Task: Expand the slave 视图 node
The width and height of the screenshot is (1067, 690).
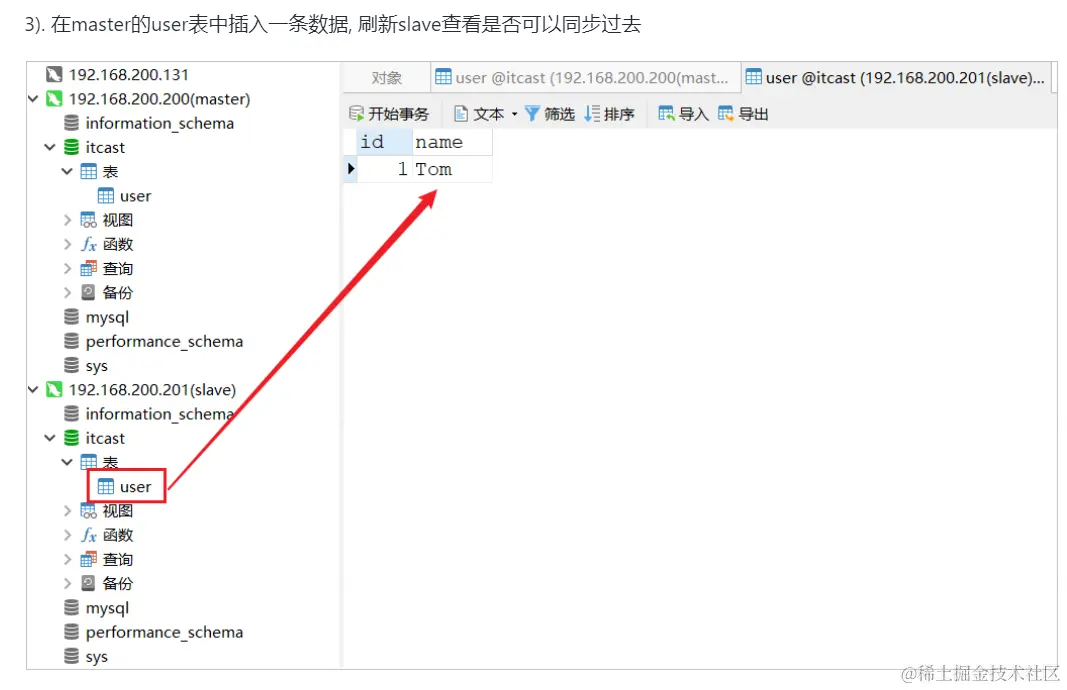Action: [67, 511]
